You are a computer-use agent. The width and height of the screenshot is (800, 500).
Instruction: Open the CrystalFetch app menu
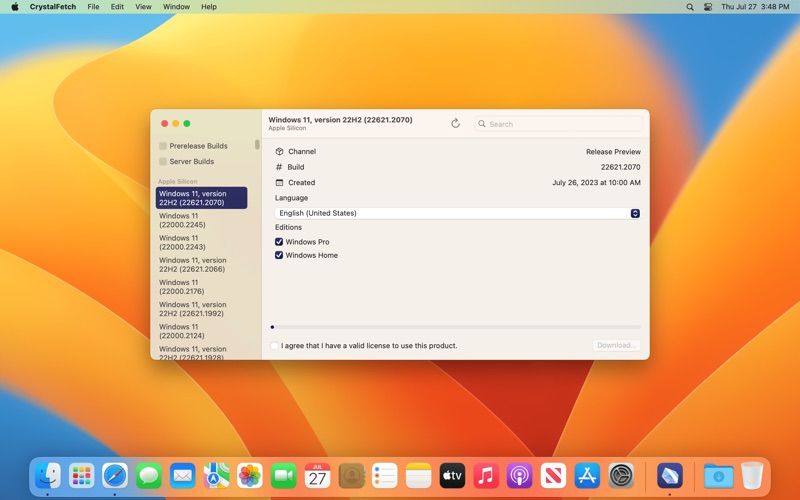(53, 7)
